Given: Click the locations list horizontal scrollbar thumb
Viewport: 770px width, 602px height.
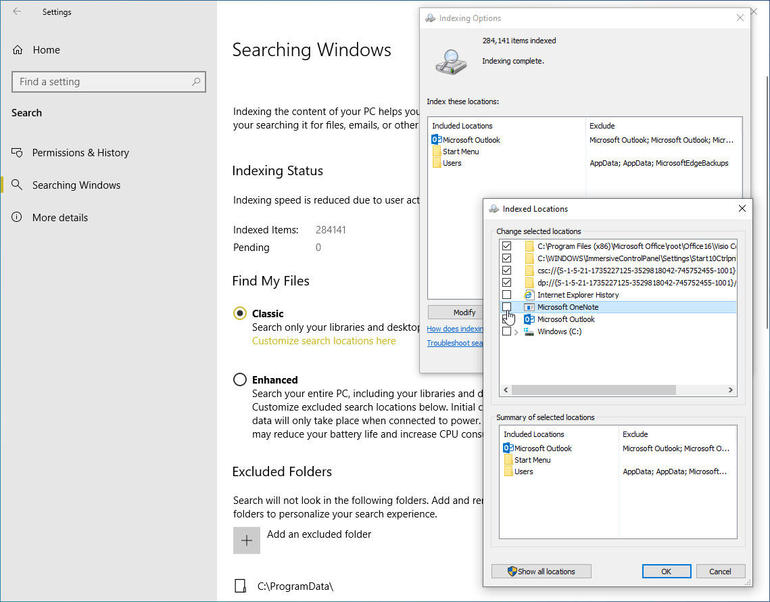Looking at the screenshot, I should (x=594, y=390).
